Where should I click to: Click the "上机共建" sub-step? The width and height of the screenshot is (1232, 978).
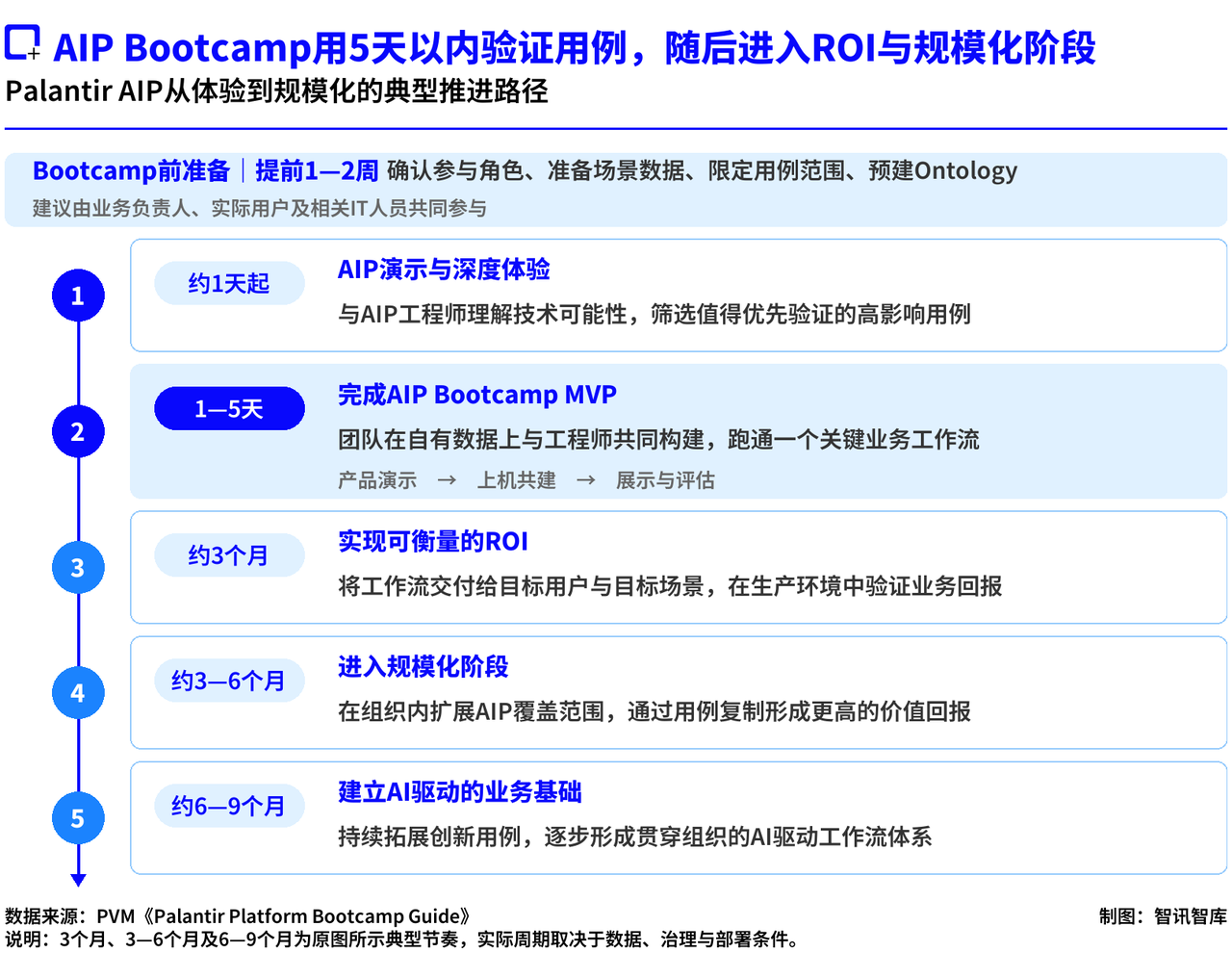(x=517, y=480)
